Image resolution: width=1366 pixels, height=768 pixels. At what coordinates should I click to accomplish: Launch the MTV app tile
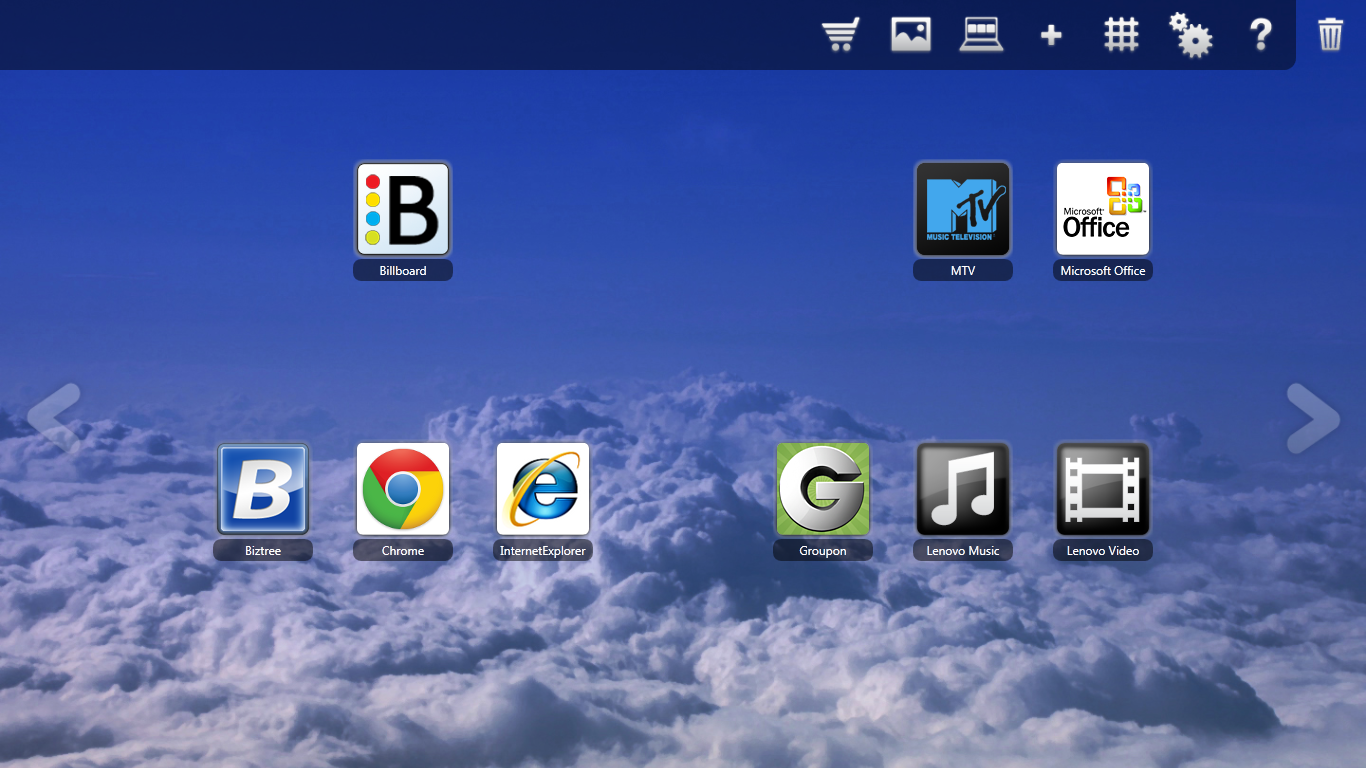[963, 209]
